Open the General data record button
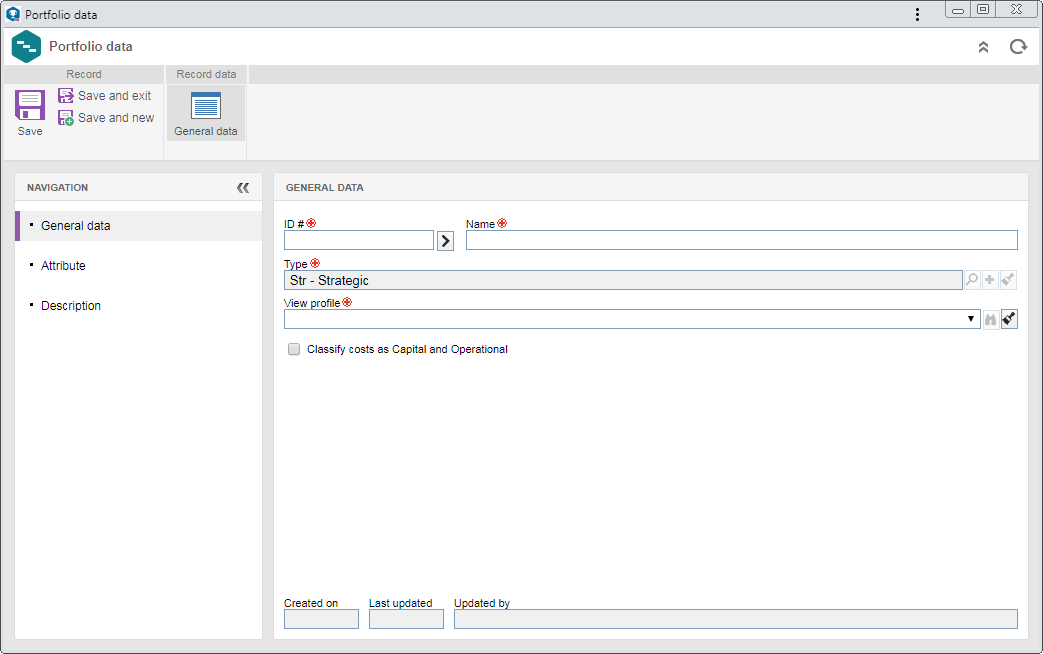 coord(206,113)
